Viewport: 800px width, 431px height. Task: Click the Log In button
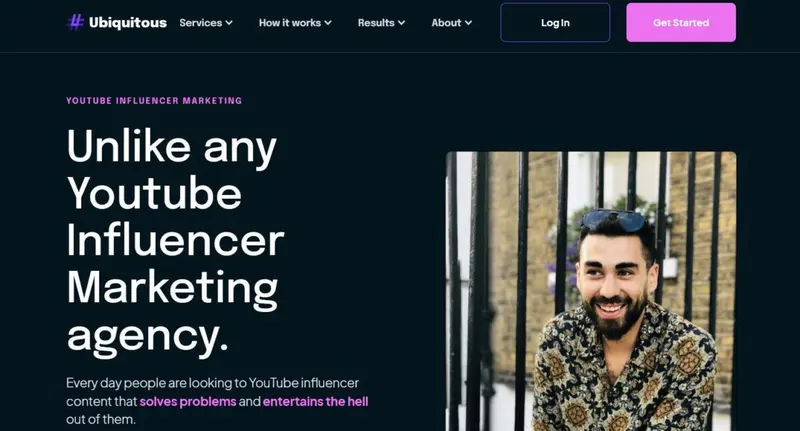pyautogui.click(x=555, y=22)
